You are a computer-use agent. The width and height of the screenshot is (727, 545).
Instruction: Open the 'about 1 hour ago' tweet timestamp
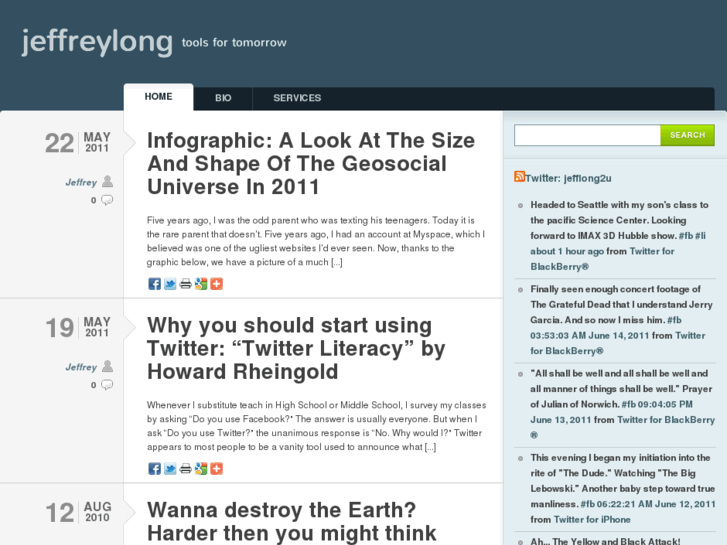[x=567, y=251]
